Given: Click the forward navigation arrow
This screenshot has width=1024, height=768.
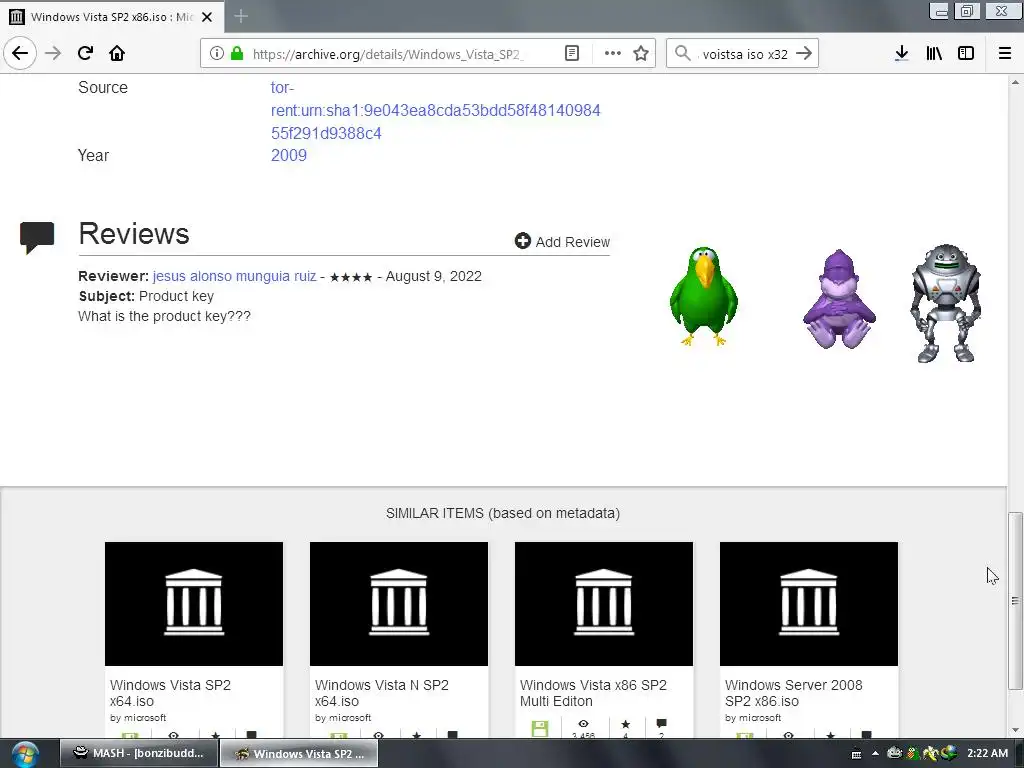Looking at the screenshot, I should (x=53, y=53).
